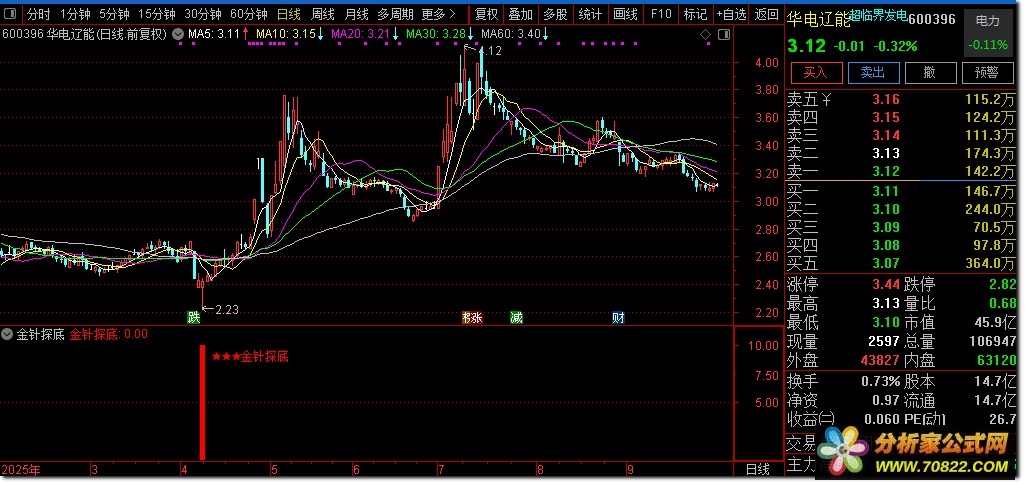The image size is (1025, 483).
Task: Click the MA5: 3.11 indicator label
Action: [x=218, y=34]
